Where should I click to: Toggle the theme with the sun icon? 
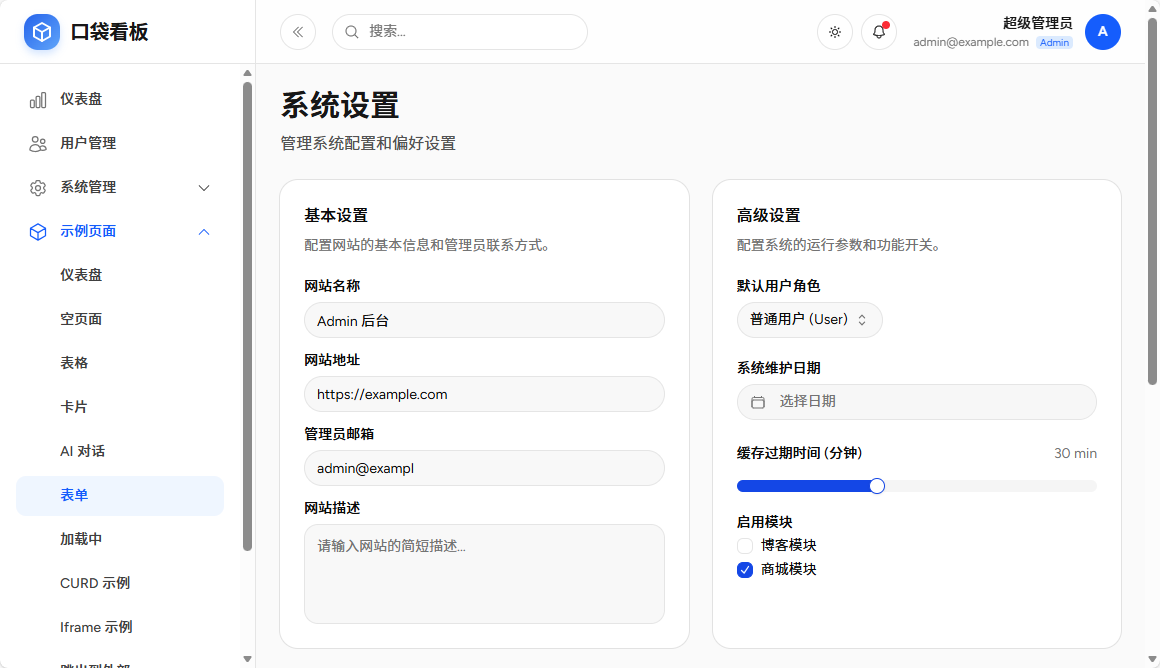[835, 31]
